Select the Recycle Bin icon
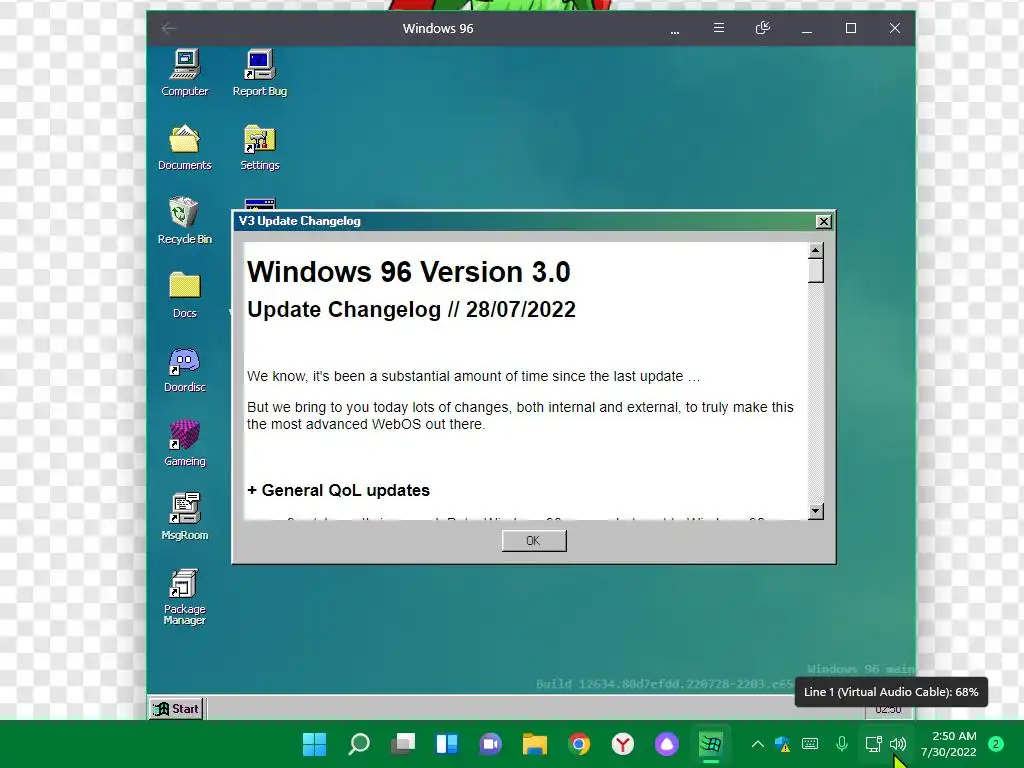Image resolution: width=1024 pixels, height=768 pixels. (x=185, y=221)
